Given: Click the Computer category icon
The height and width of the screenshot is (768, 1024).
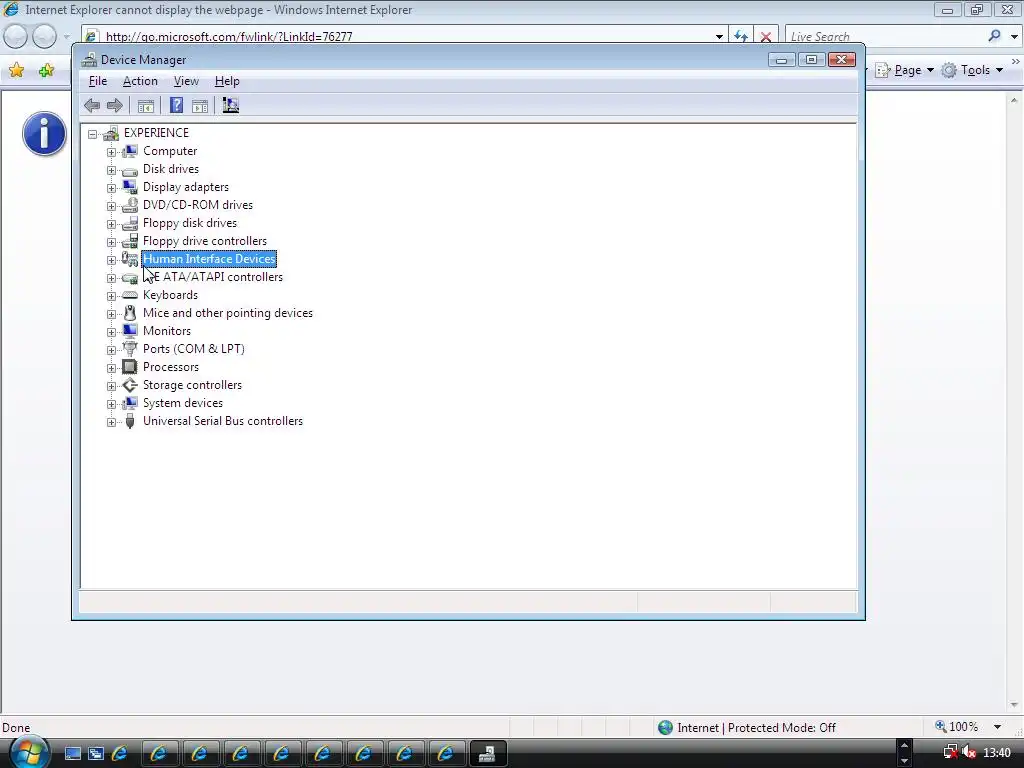Looking at the screenshot, I should [x=130, y=151].
